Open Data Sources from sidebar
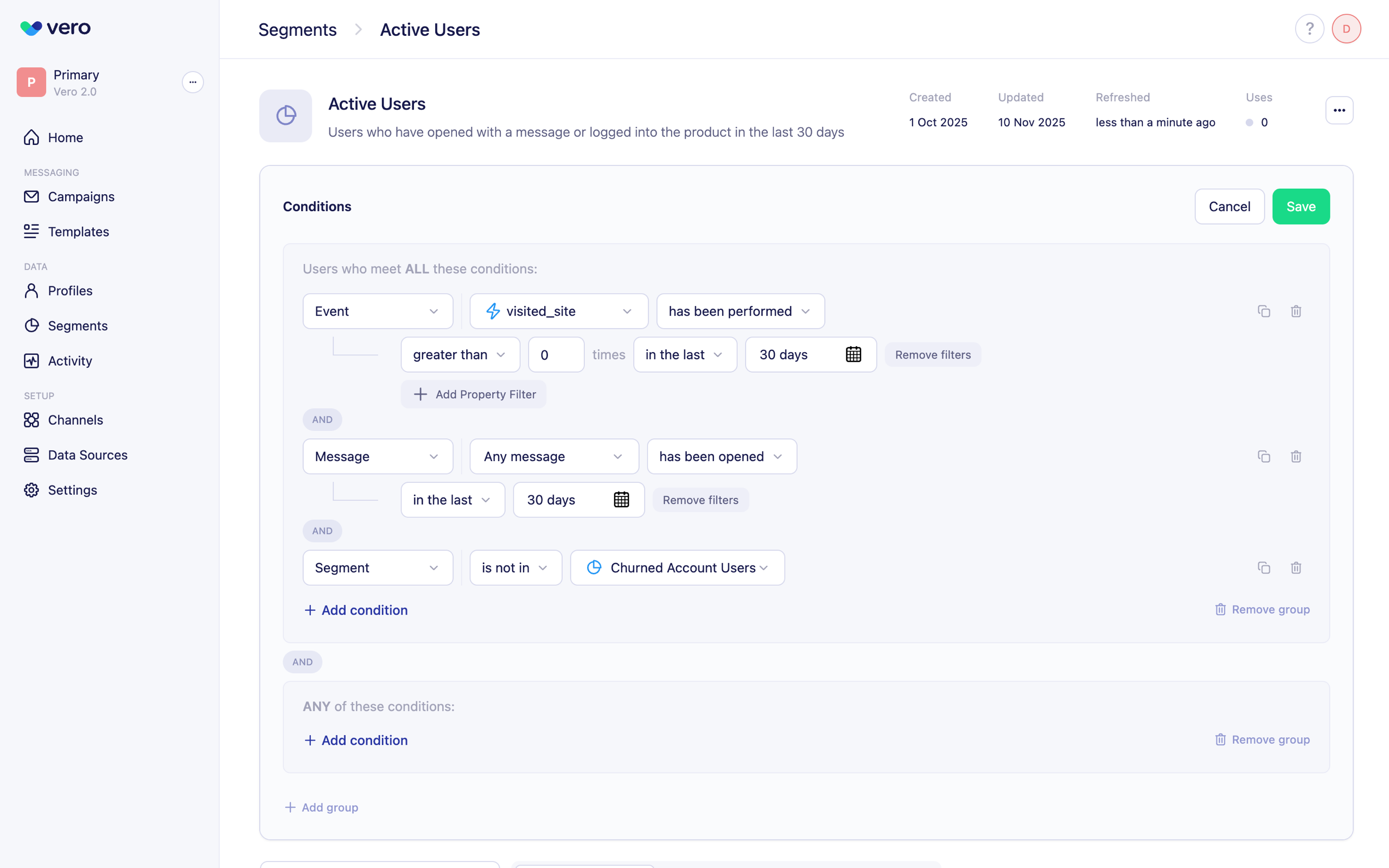This screenshot has height=868, width=1389. coord(87,455)
